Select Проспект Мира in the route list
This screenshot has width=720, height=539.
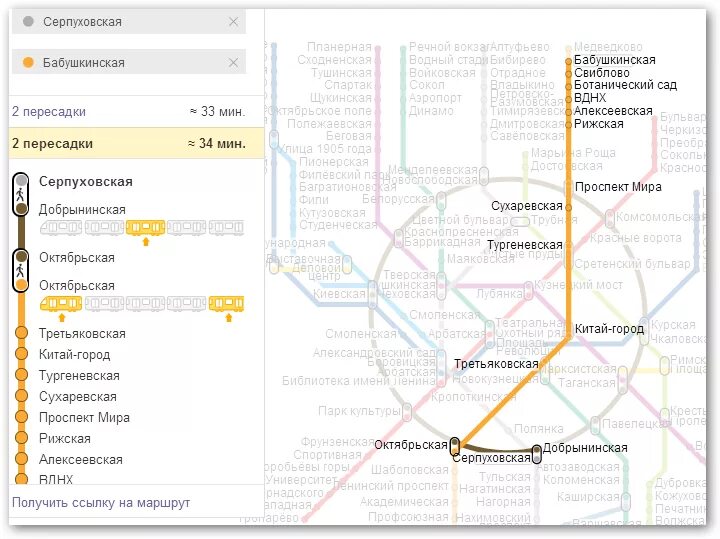coord(84,418)
